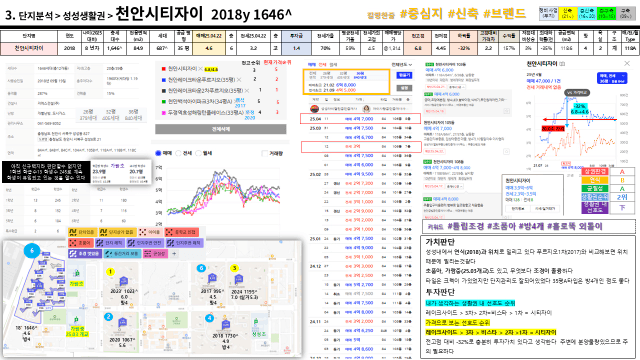Click the green P icon above the yellow school label with the 25.03 opening note
The image size is (640, 360).
(76, 320)
